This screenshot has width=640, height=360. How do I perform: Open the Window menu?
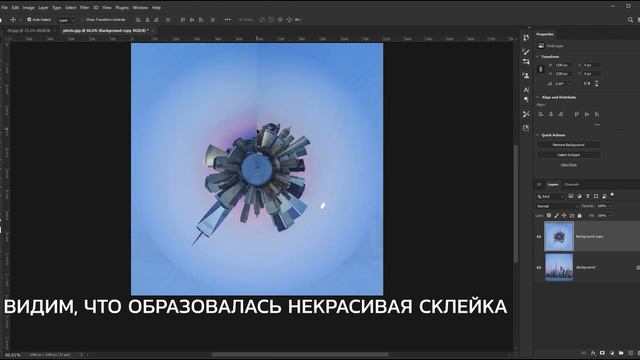[140, 7]
